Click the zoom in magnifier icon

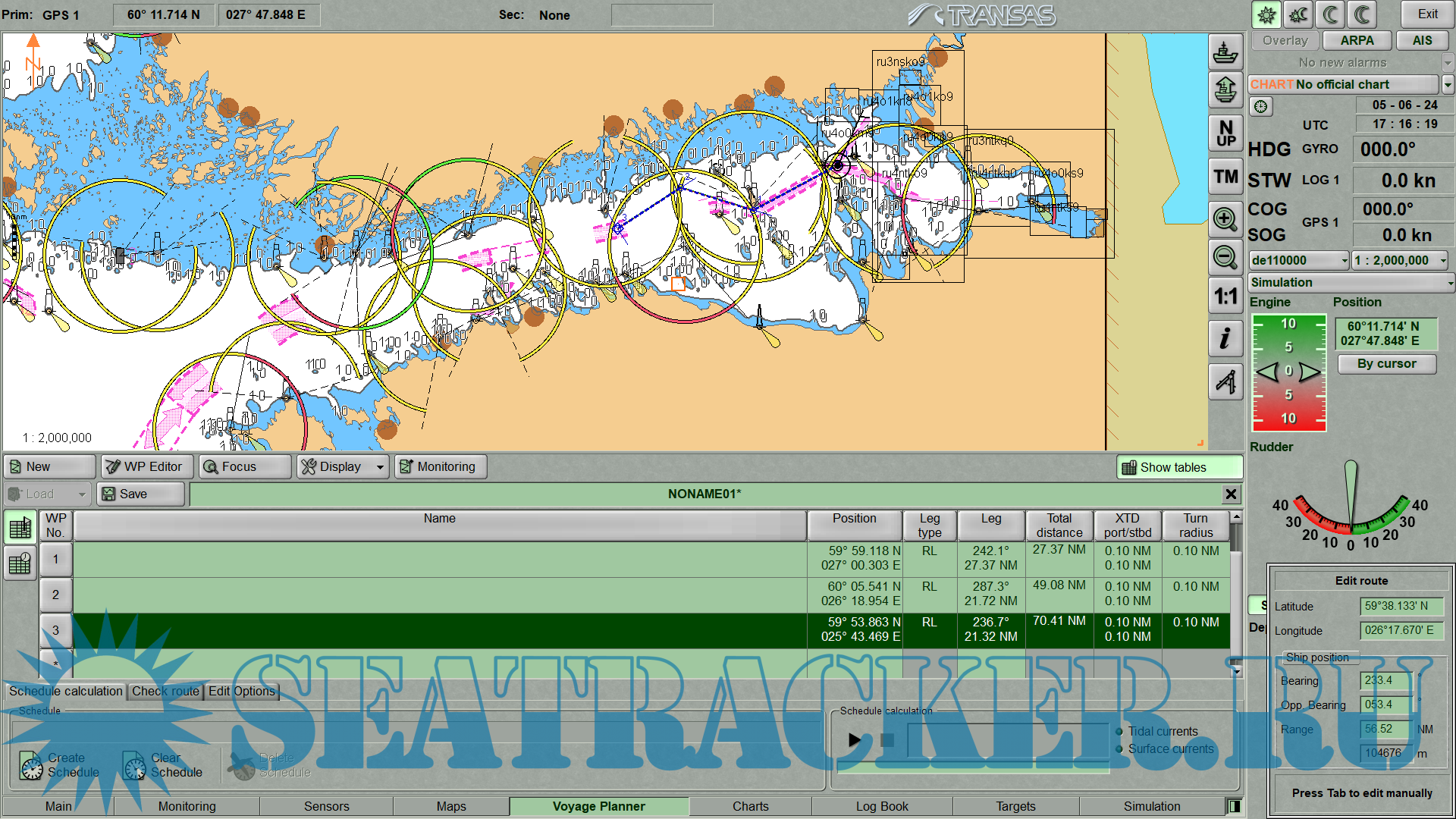[x=1225, y=219]
